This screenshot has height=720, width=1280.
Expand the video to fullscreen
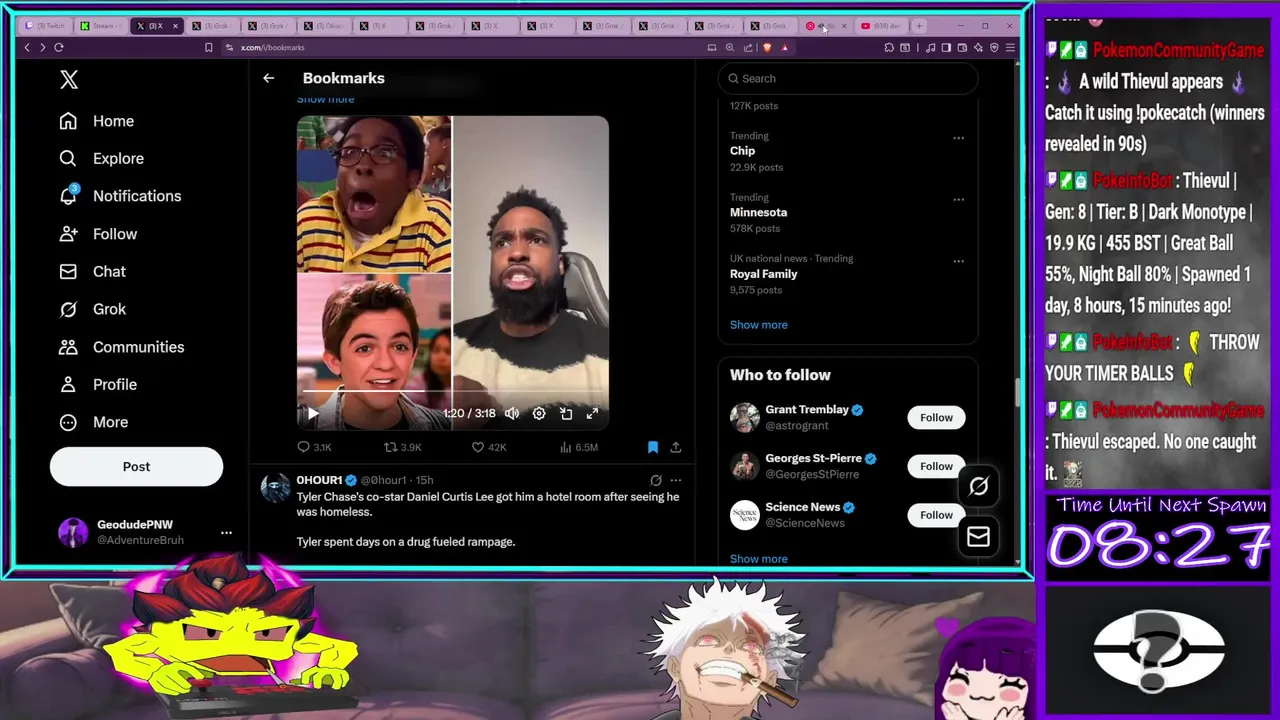[592, 413]
